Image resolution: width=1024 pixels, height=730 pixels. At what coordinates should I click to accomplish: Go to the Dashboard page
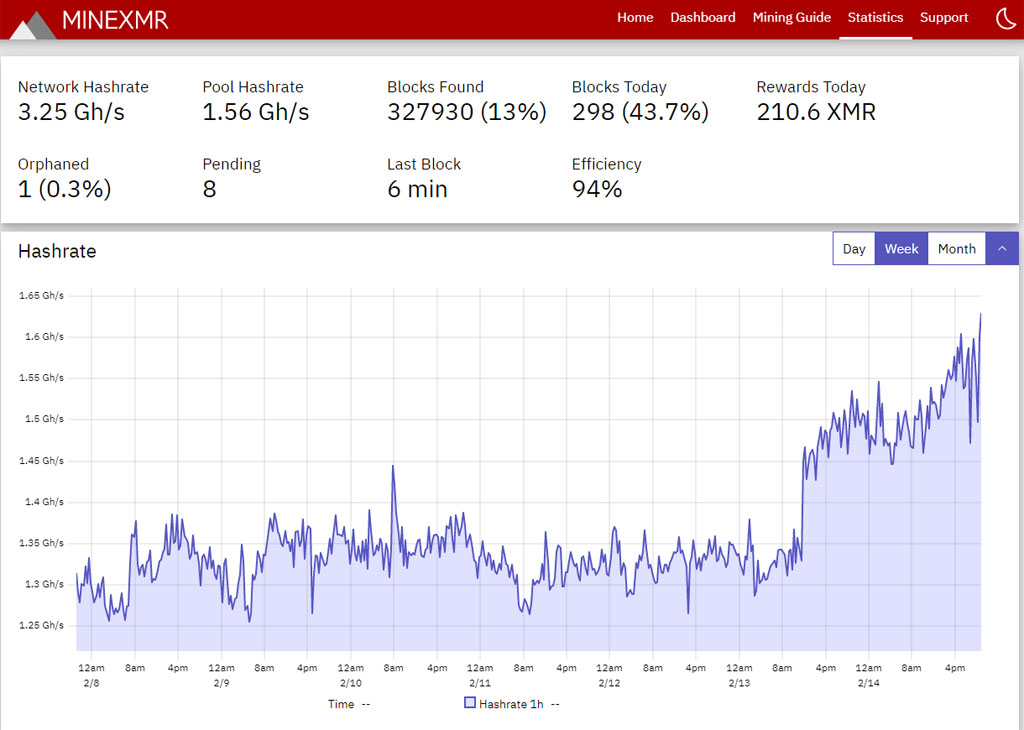pos(703,18)
